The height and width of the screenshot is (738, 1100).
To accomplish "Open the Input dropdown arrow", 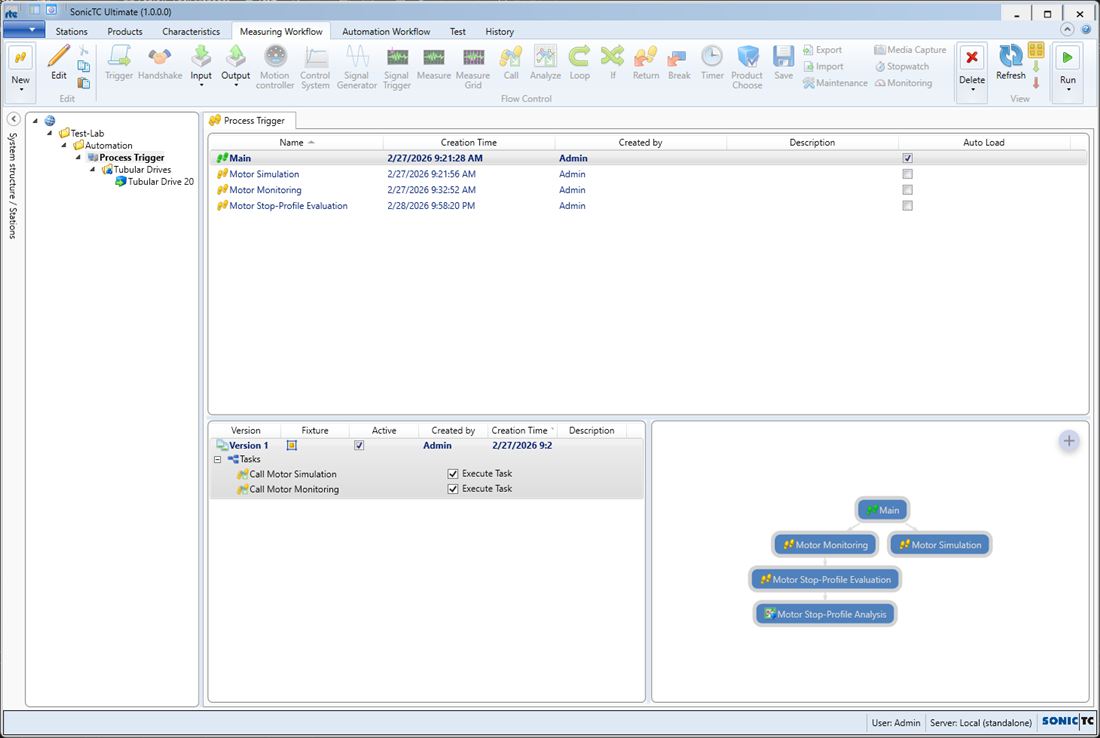I will point(201,85).
